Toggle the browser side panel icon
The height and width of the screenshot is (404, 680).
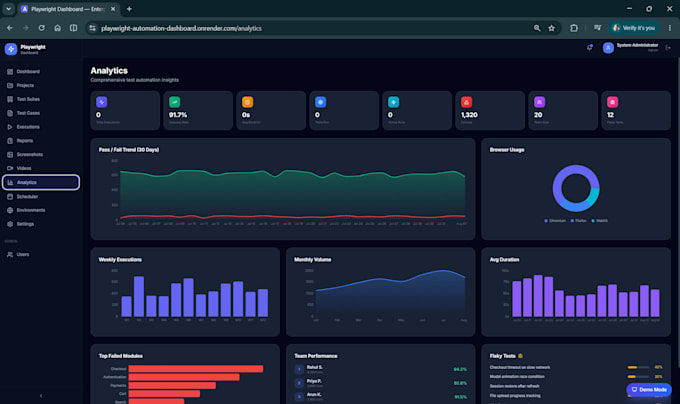point(73,28)
